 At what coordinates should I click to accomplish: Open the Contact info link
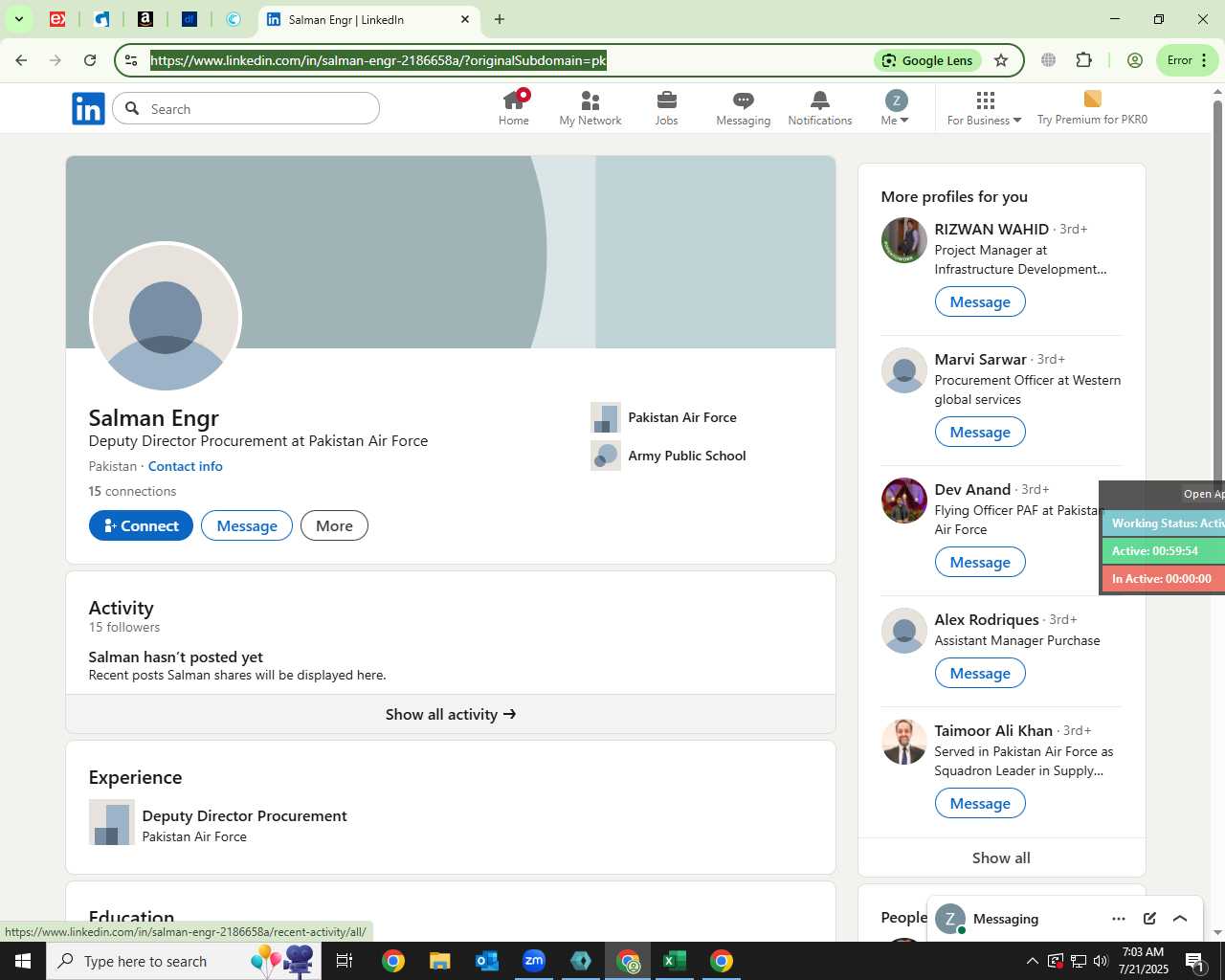tap(186, 466)
